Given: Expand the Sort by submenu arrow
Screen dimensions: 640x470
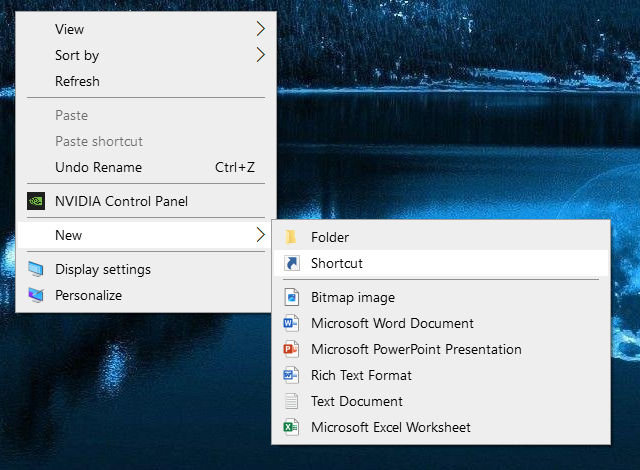Looking at the screenshot, I should coord(261,55).
